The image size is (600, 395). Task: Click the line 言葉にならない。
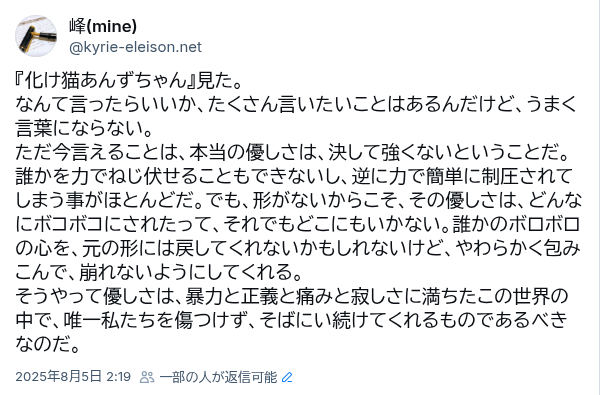coord(85,128)
